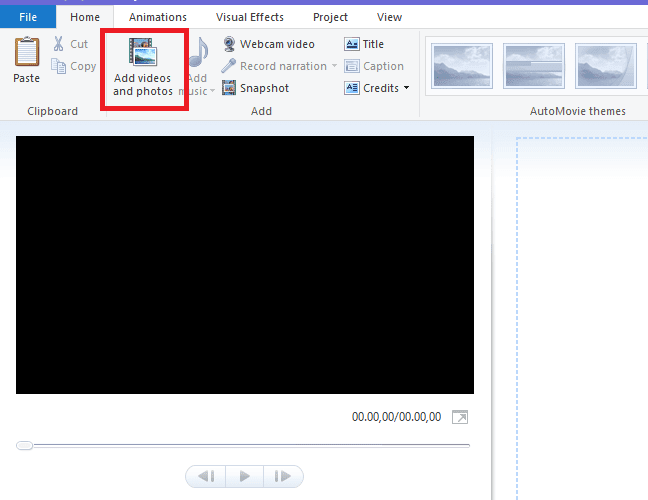Click the Copy pages icon
This screenshot has height=500, width=648.
pos(58,66)
